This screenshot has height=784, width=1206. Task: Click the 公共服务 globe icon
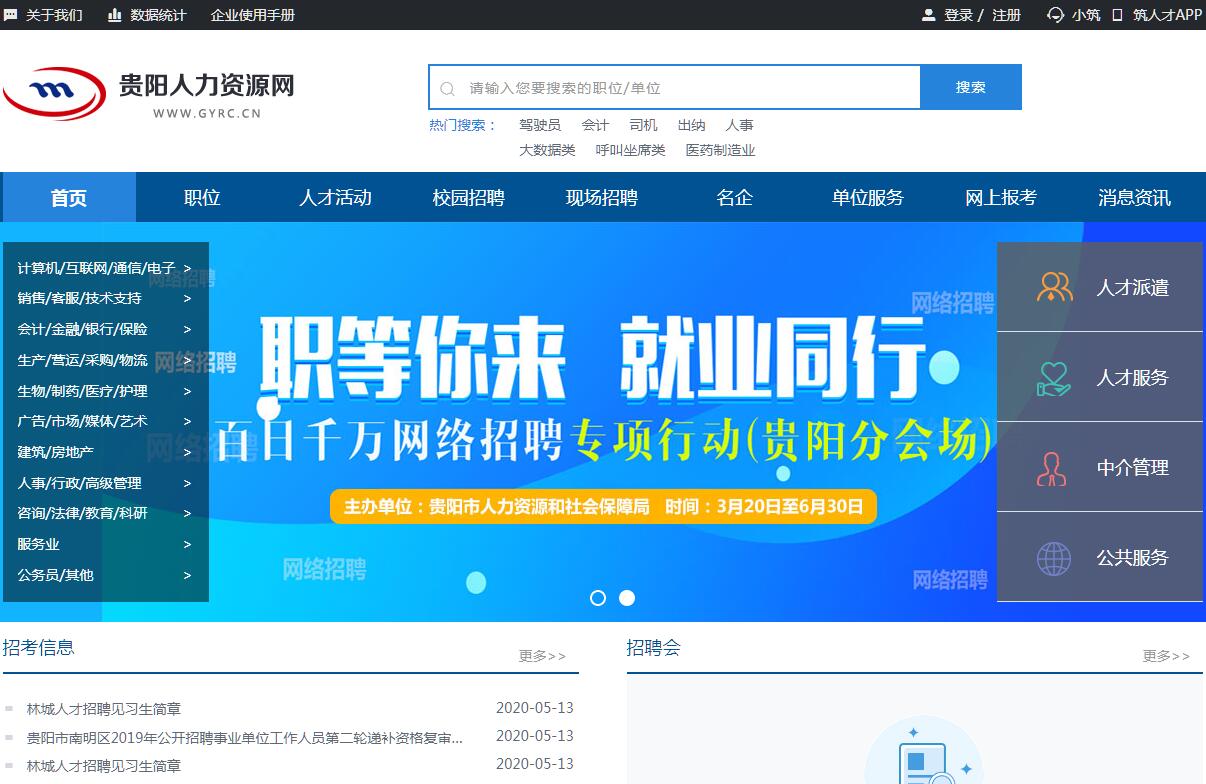(1054, 558)
